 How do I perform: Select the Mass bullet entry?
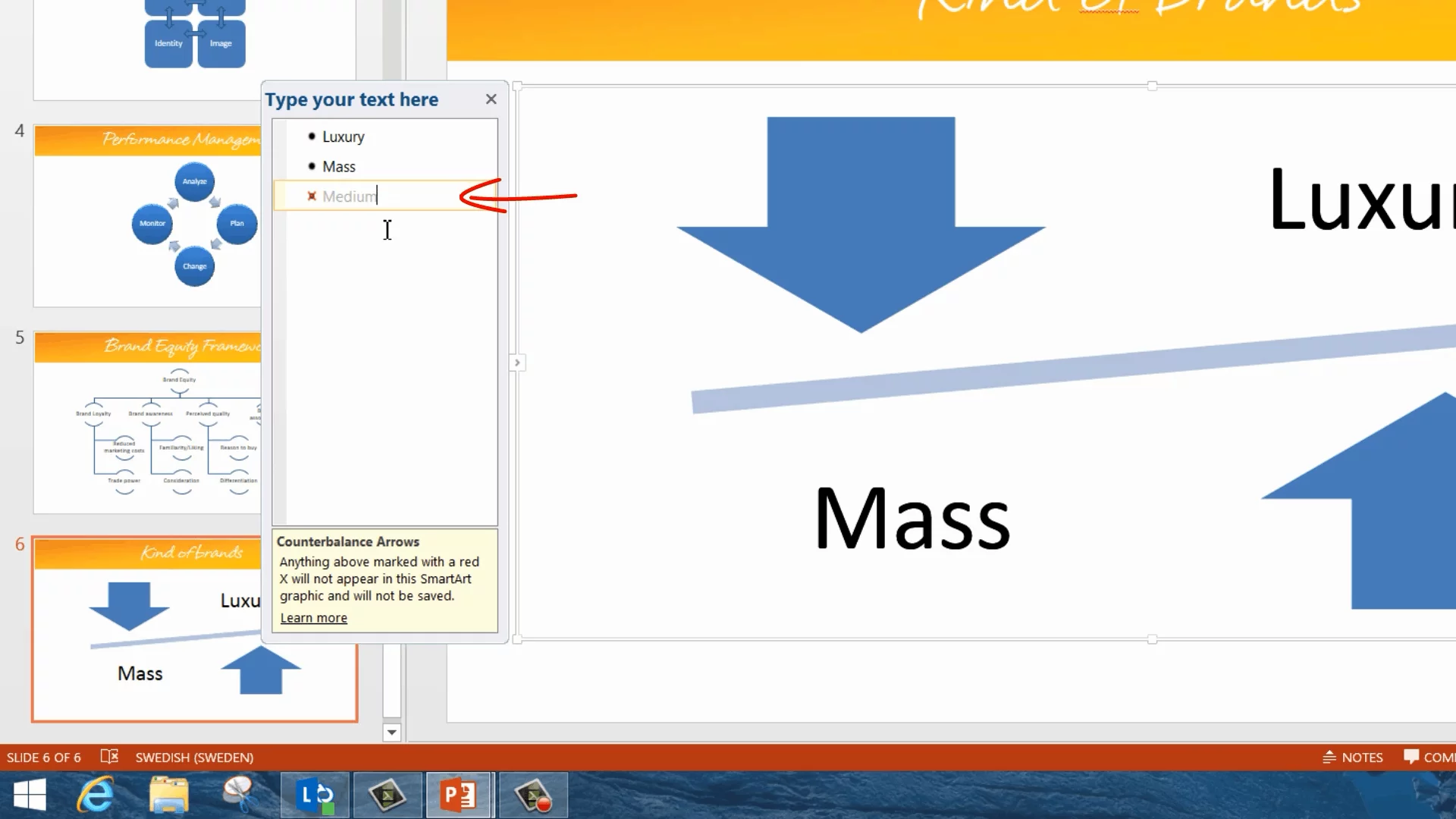click(x=338, y=167)
